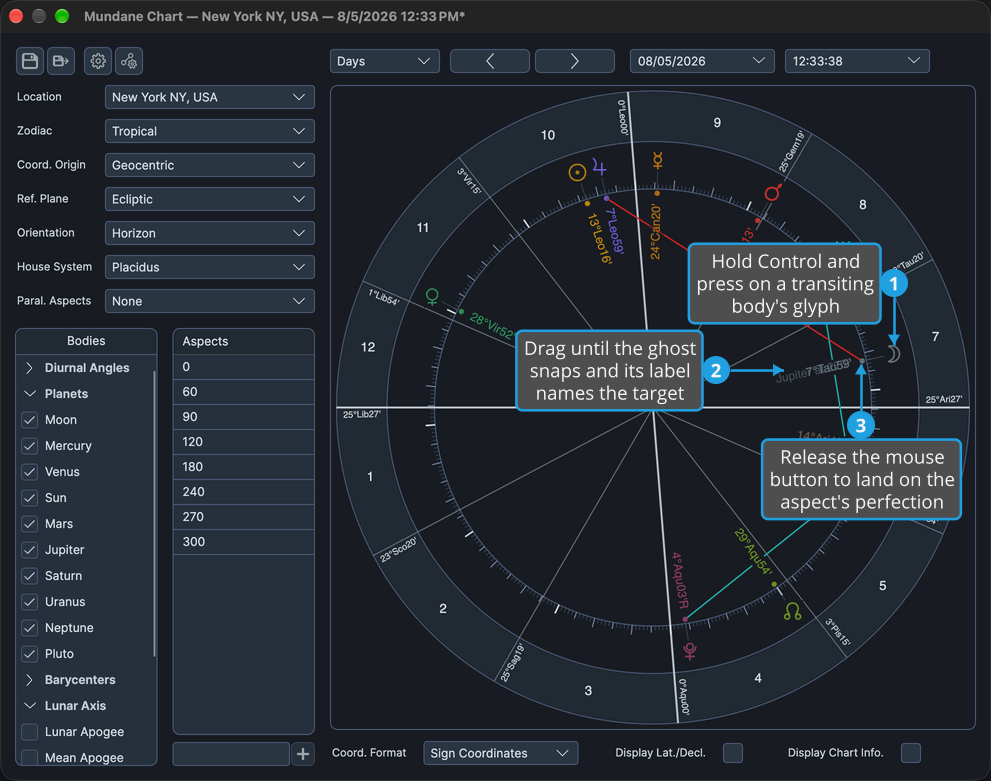Open settings with the gear icon
Screen dimensions: 991x781
click(98, 61)
